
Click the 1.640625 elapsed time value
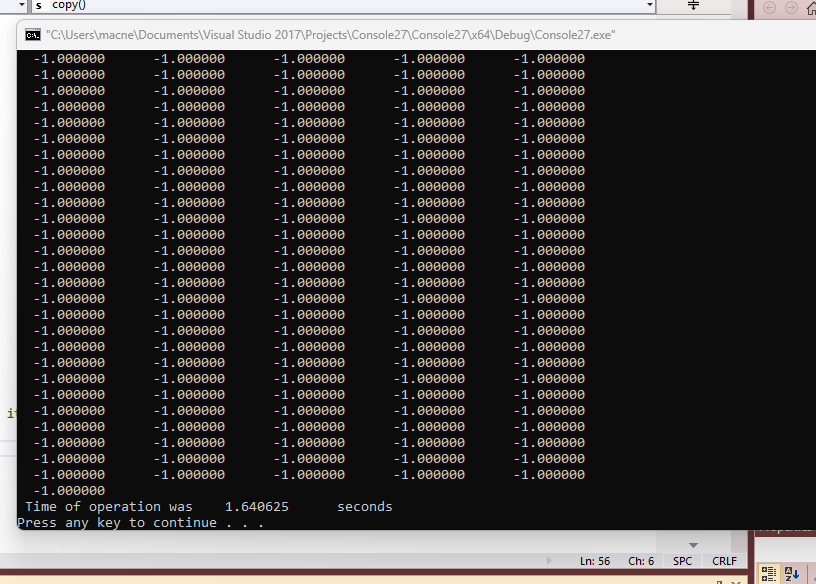pyautogui.click(x=257, y=507)
